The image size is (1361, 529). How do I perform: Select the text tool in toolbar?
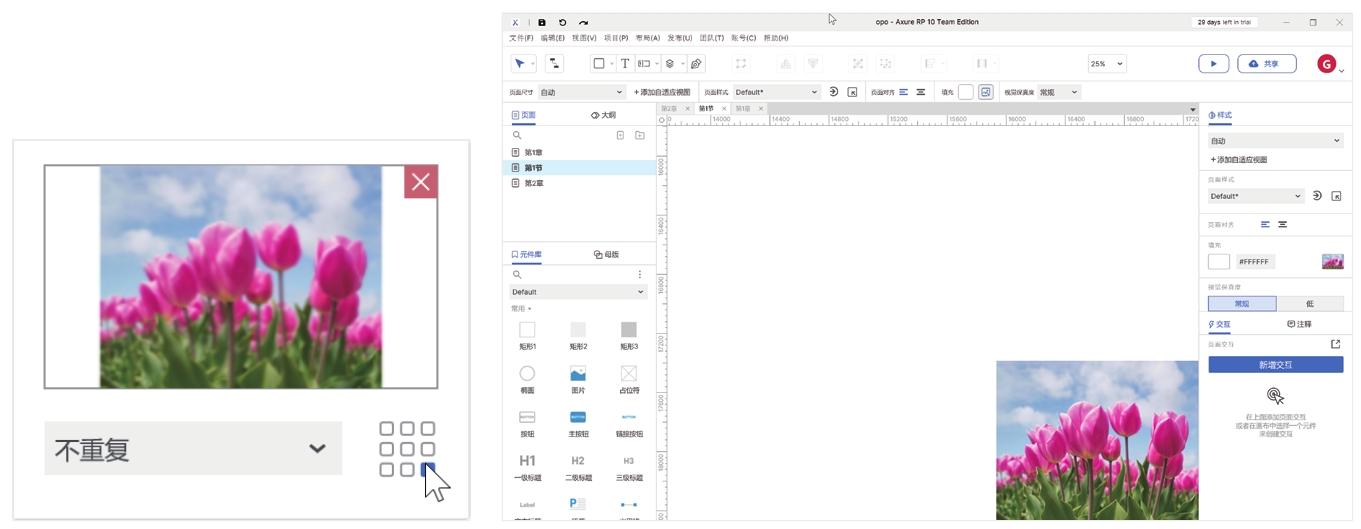coord(625,63)
